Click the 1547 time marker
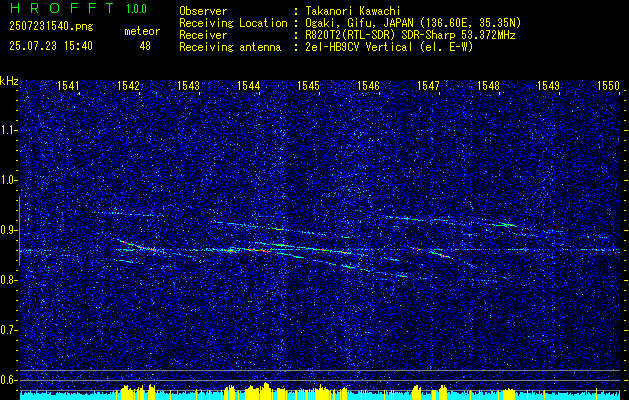This screenshot has width=629, height=400. click(428, 85)
